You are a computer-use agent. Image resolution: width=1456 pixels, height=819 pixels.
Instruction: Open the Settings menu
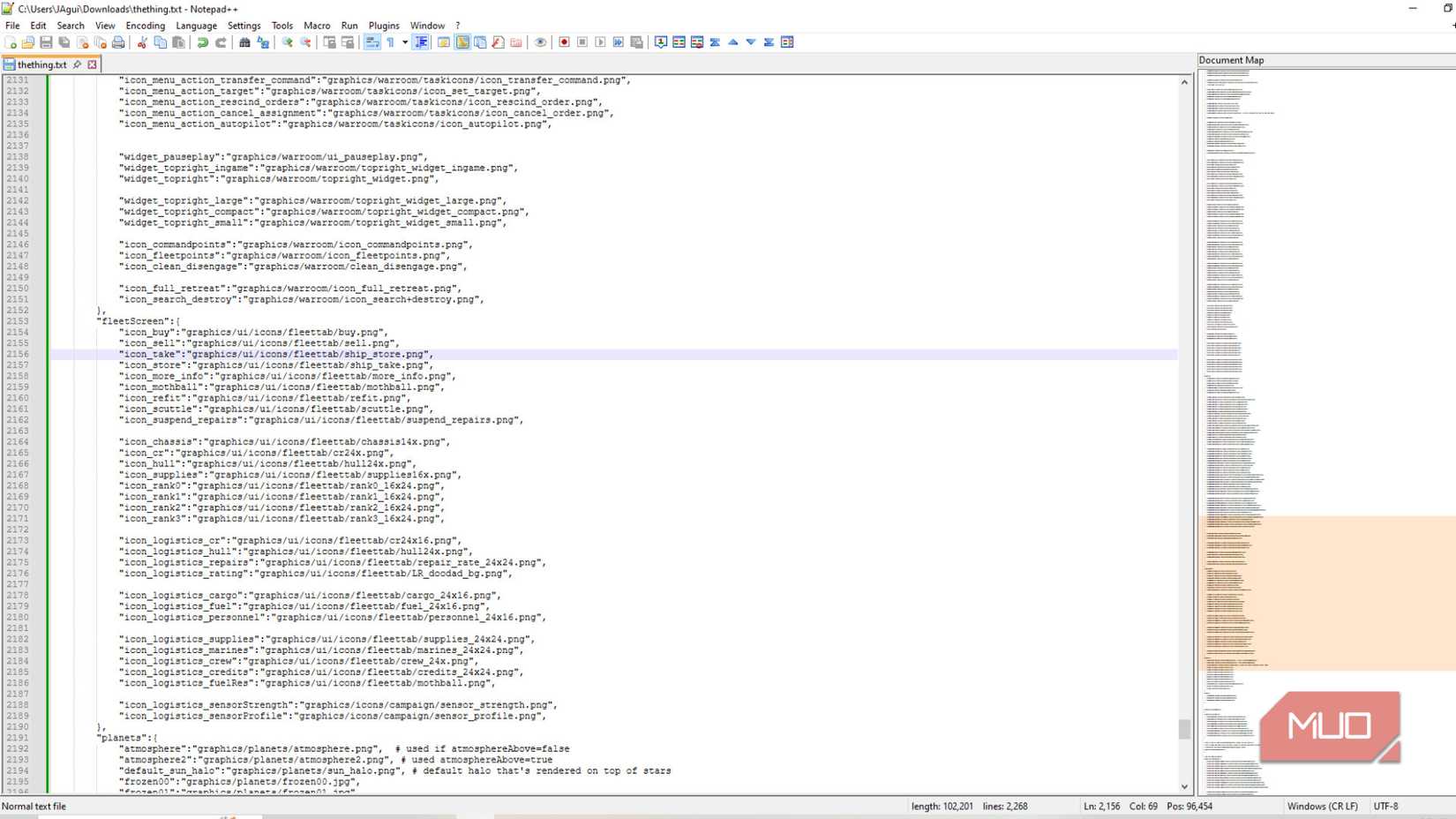[x=244, y=26]
